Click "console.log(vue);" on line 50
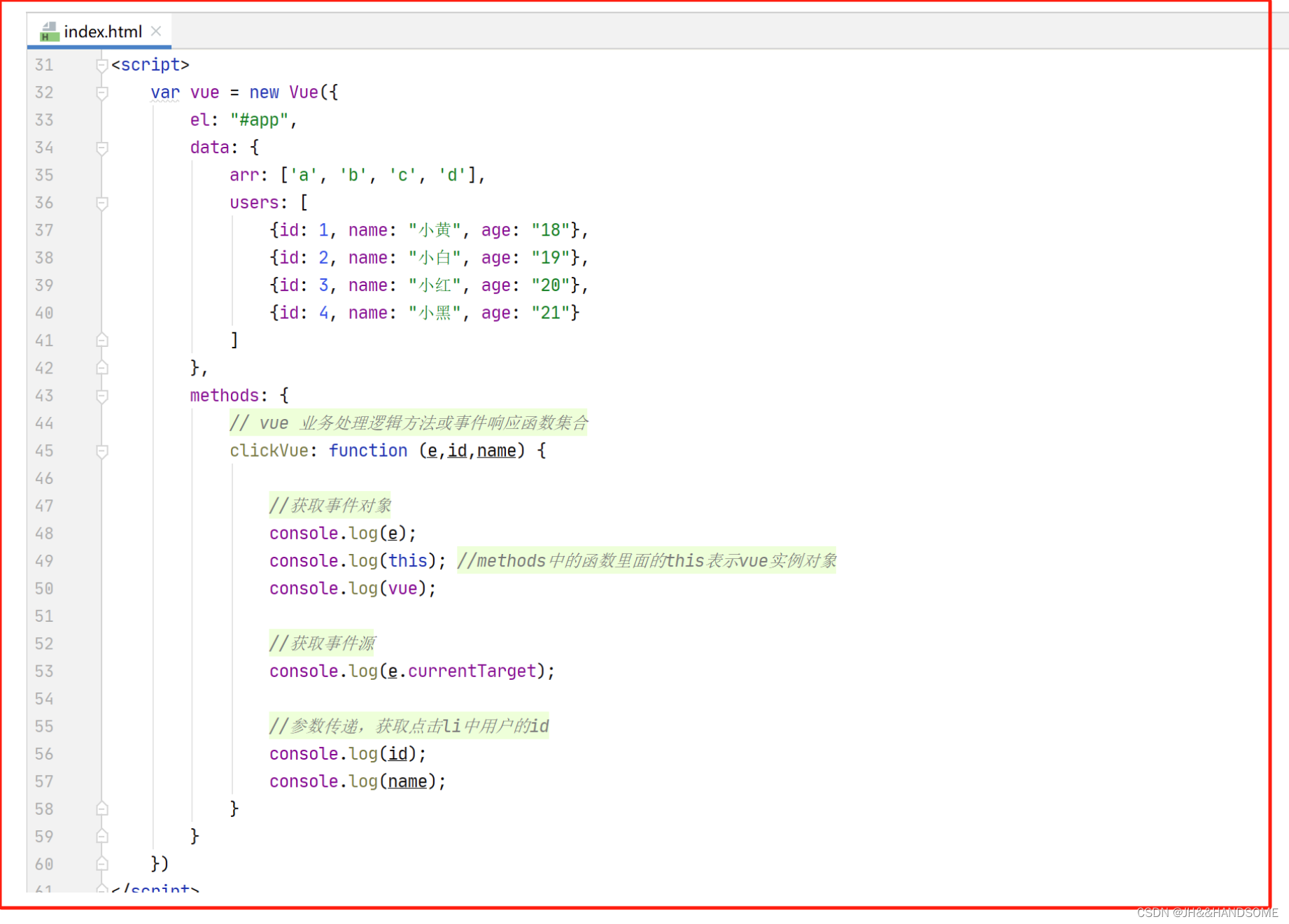This screenshot has height=924, width=1289. pyautogui.click(x=353, y=589)
